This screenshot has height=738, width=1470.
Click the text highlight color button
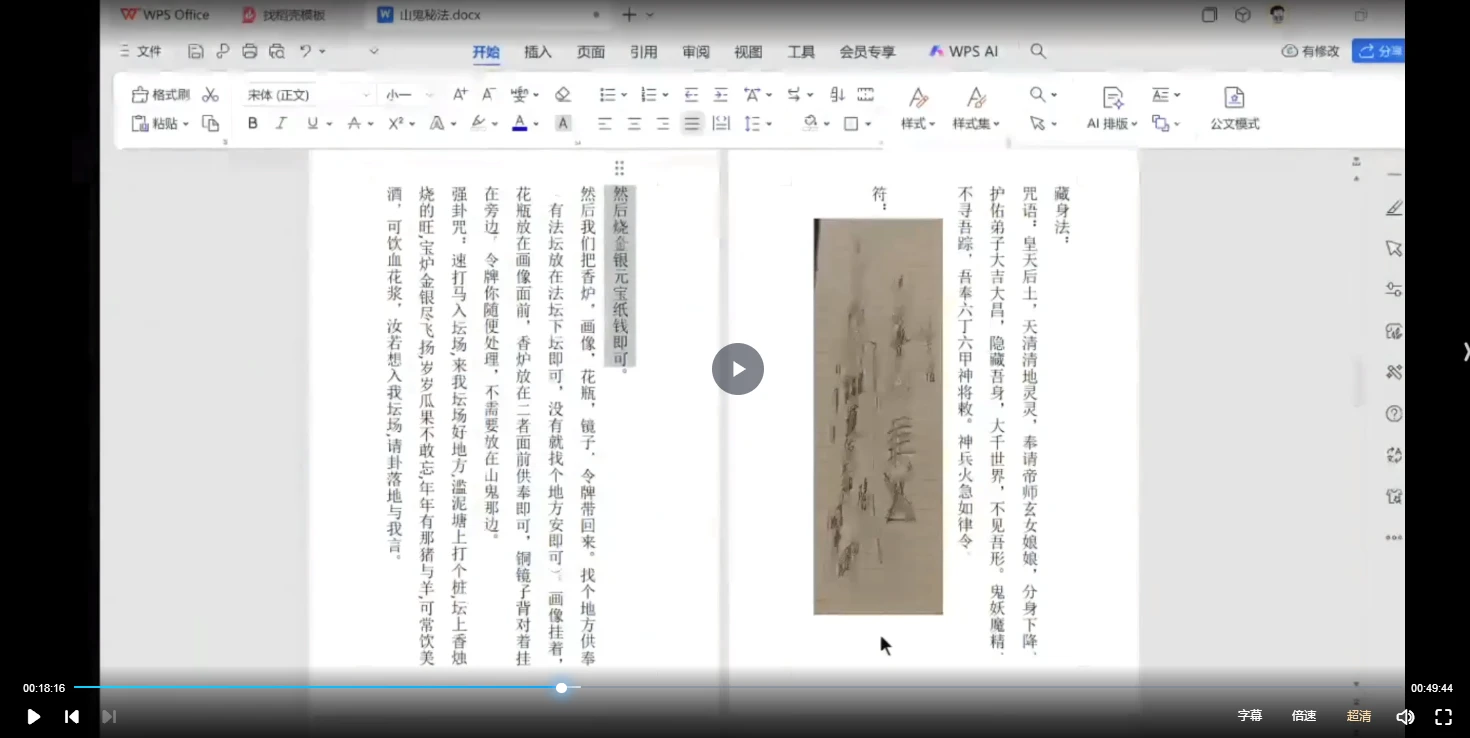coord(479,123)
